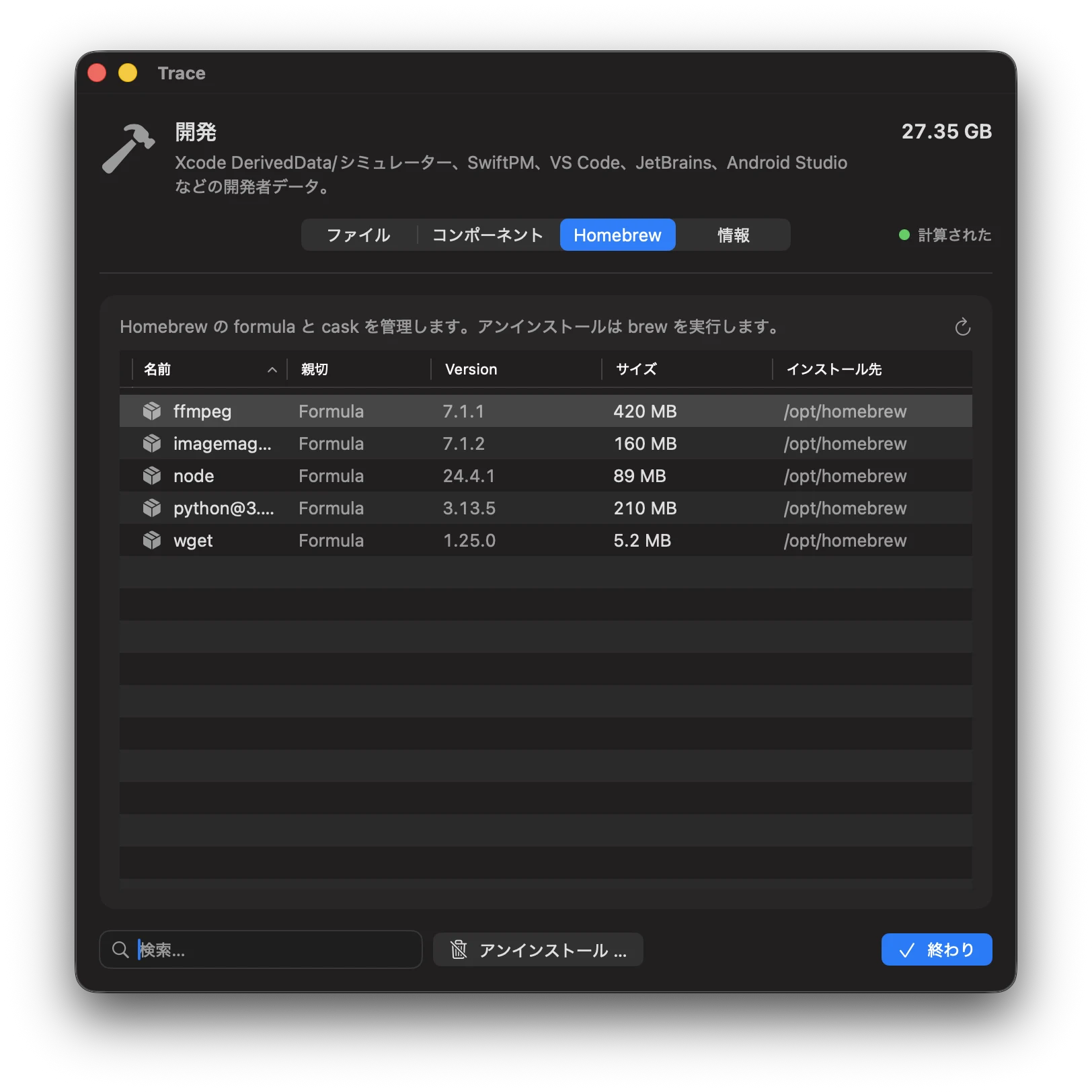Switch to the ファイル tab
This screenshot has width=1092, height=1092.
[x=358, y=235]
